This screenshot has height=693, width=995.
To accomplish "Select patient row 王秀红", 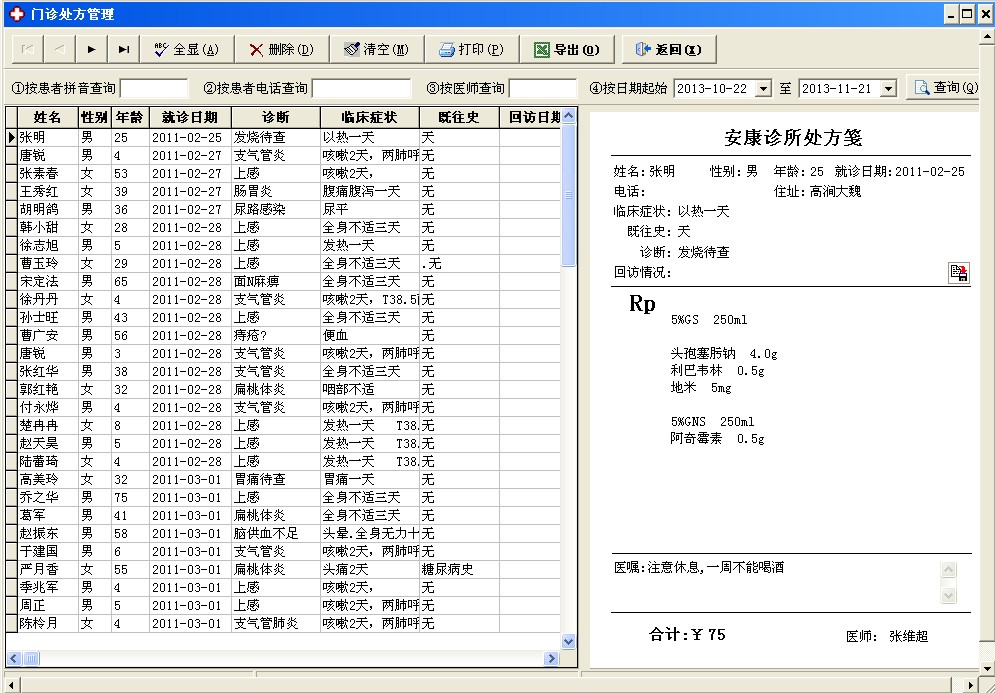I will pyautogui.click(x=283, y=191).
